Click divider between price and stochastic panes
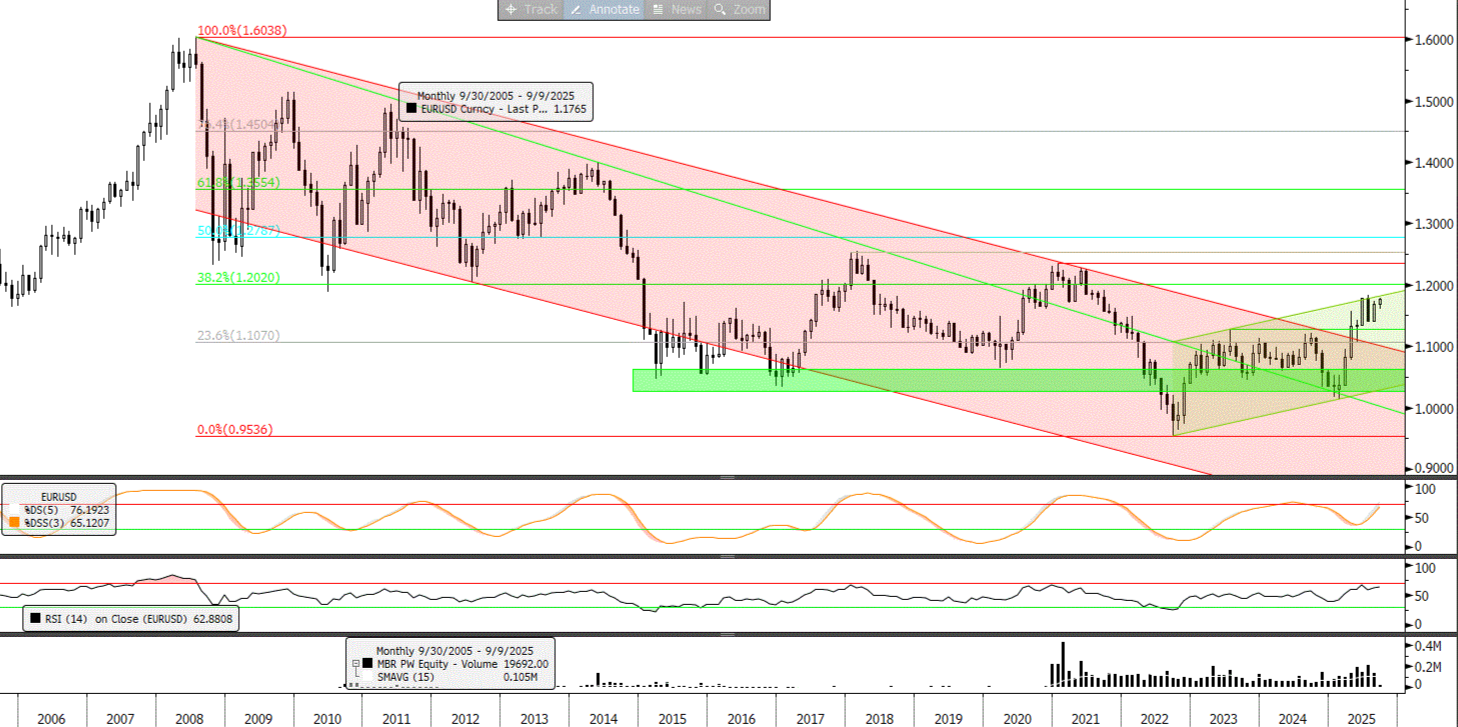1458x727 pixels. tap(728, 478)
